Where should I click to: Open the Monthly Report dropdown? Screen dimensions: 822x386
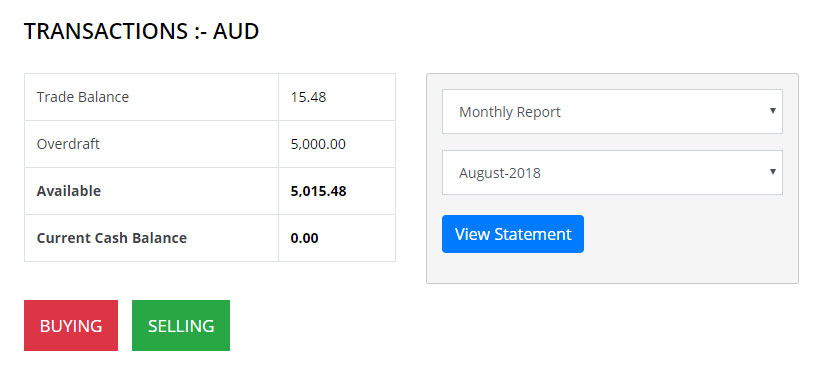pyautogui.click(x=612, y=111)
